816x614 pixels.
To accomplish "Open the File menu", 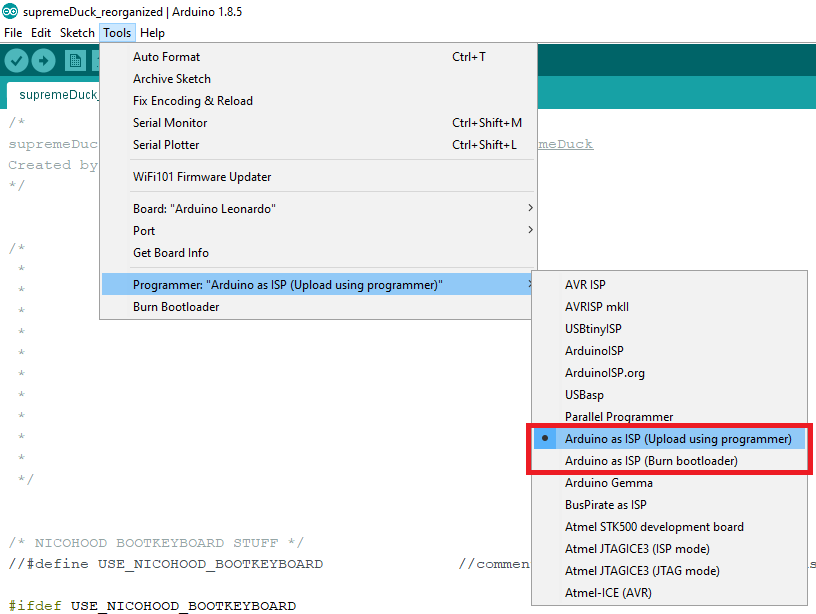I will click(x=13, y=33).
